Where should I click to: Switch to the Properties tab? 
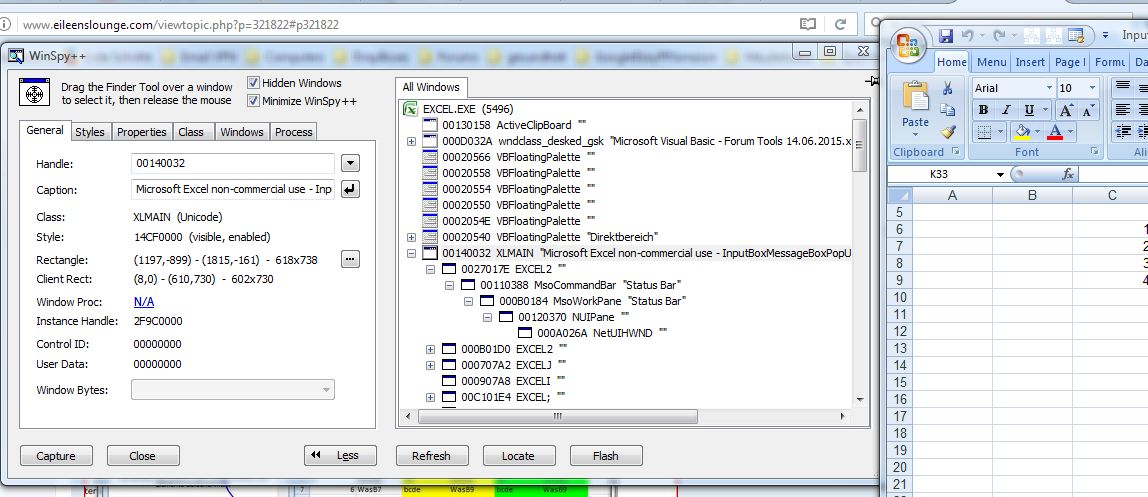(142, 132)
